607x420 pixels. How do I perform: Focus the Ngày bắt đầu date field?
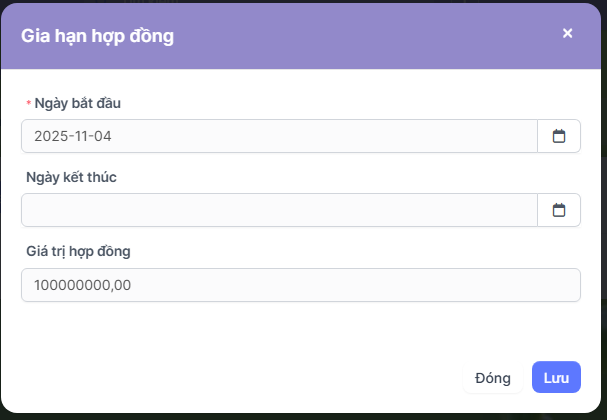279,136
